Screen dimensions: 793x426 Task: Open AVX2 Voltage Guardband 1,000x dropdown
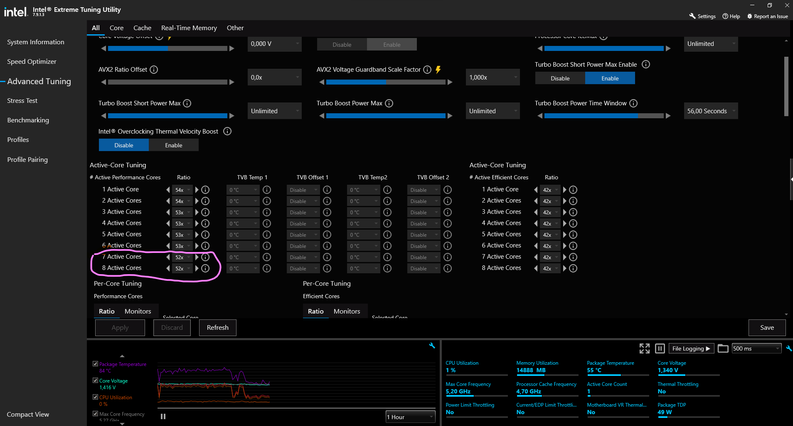493,77
